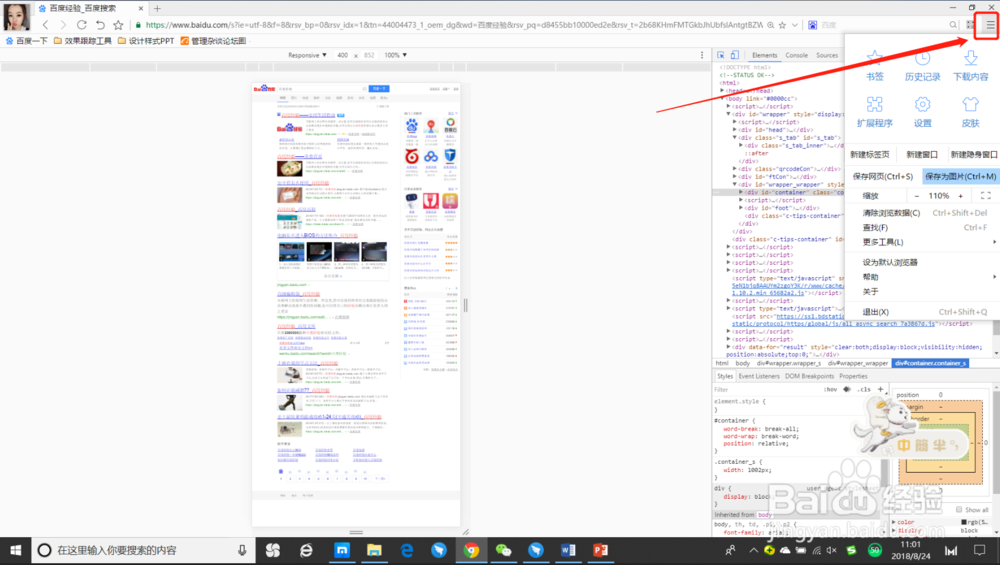Increase zoom with plus button
This screenshot has width=1000, height=565.
(960, 196)
